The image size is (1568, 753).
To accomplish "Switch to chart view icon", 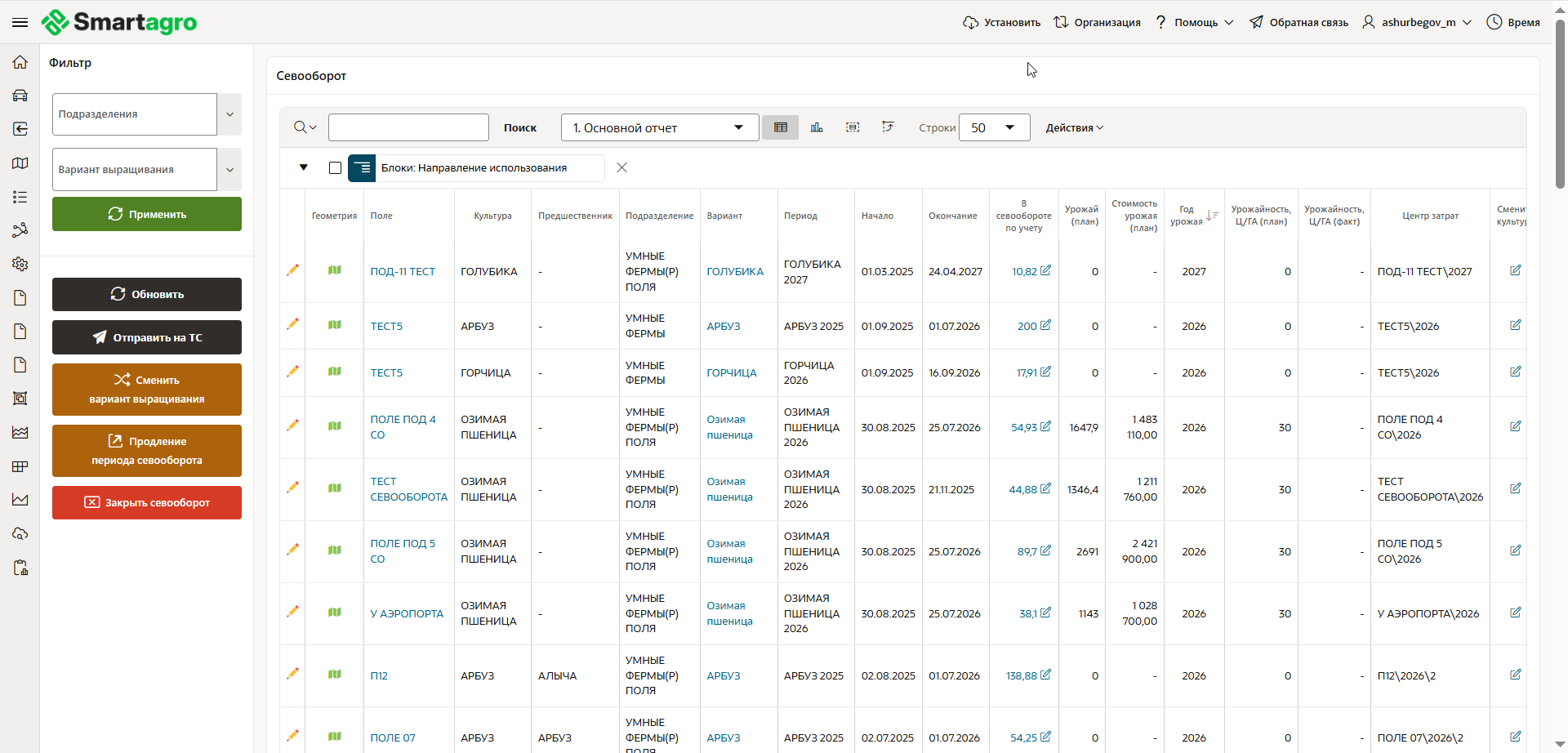I will [x=817, y=127].
